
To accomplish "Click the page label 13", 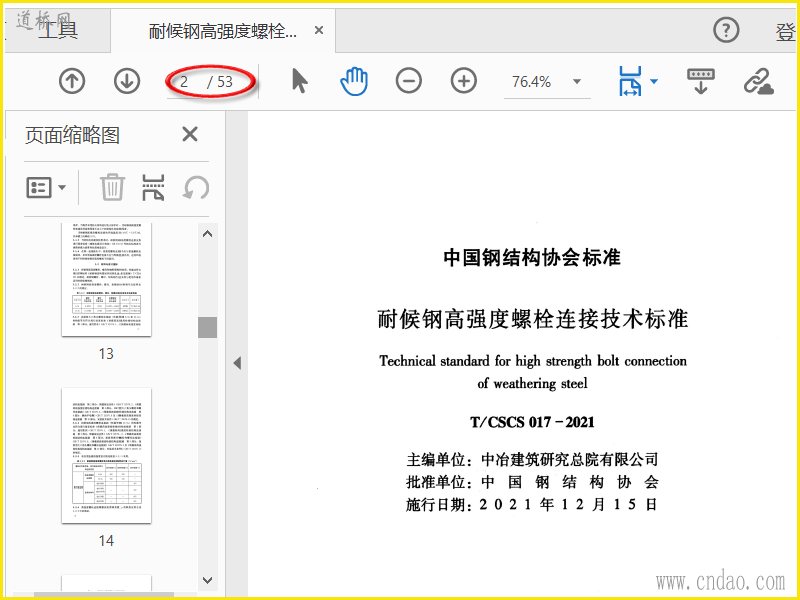I will click(106, 354).
